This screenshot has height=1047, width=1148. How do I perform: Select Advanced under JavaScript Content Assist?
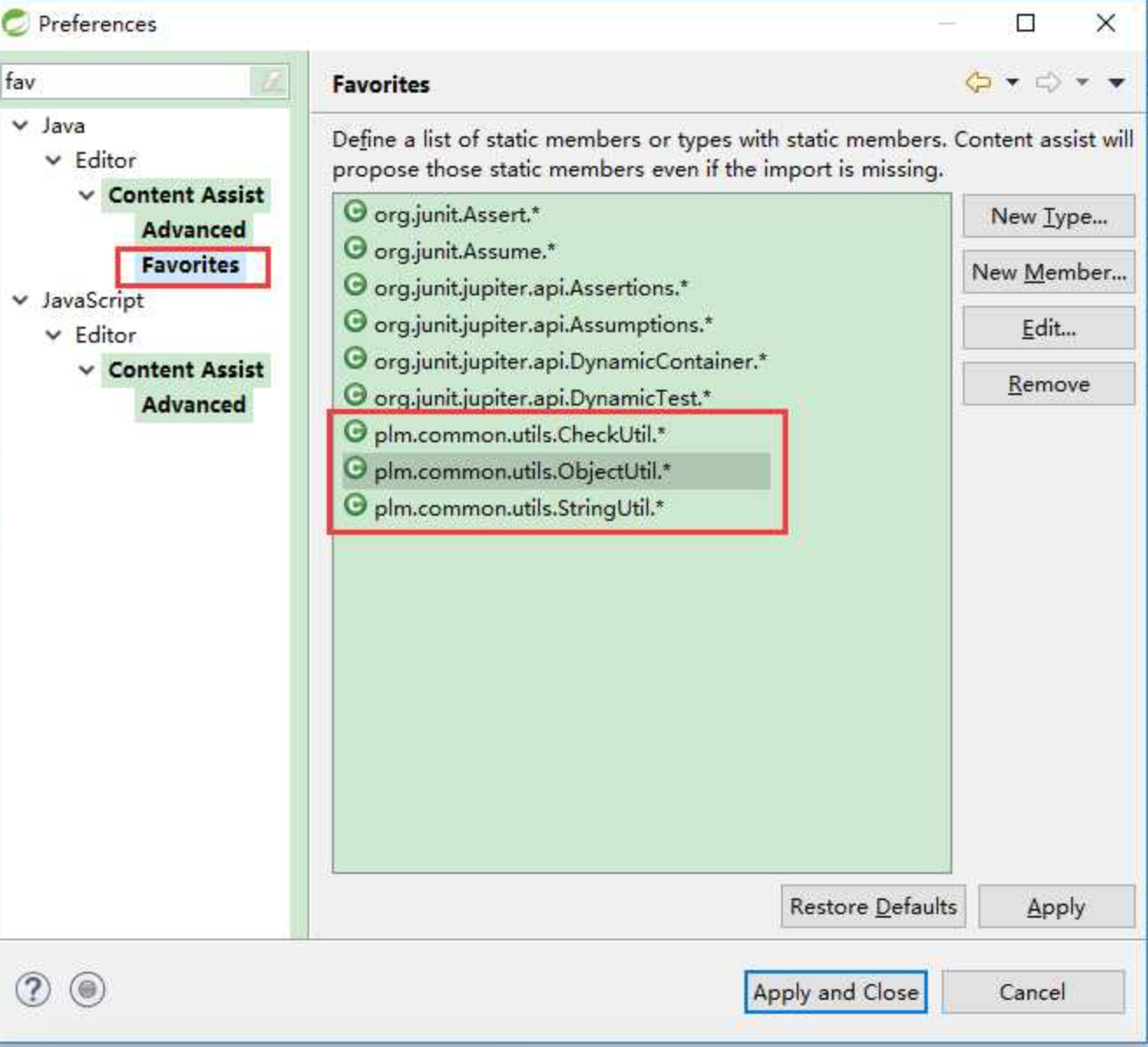(x=194, y=405)
